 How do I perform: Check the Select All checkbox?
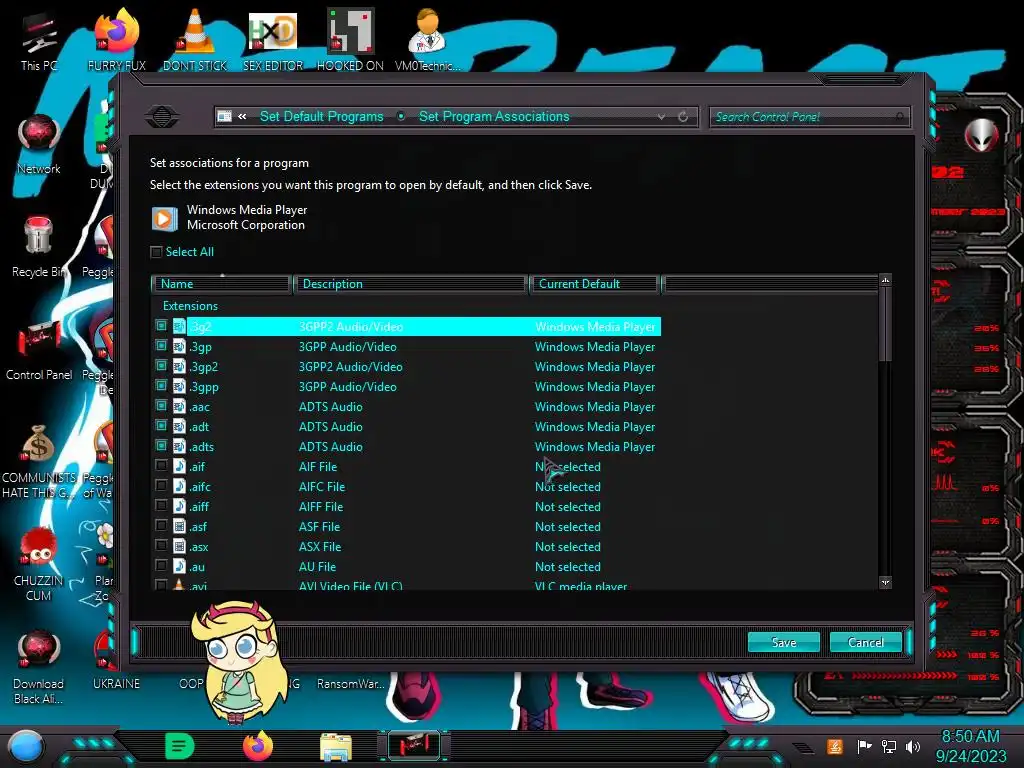coord(156,252)
